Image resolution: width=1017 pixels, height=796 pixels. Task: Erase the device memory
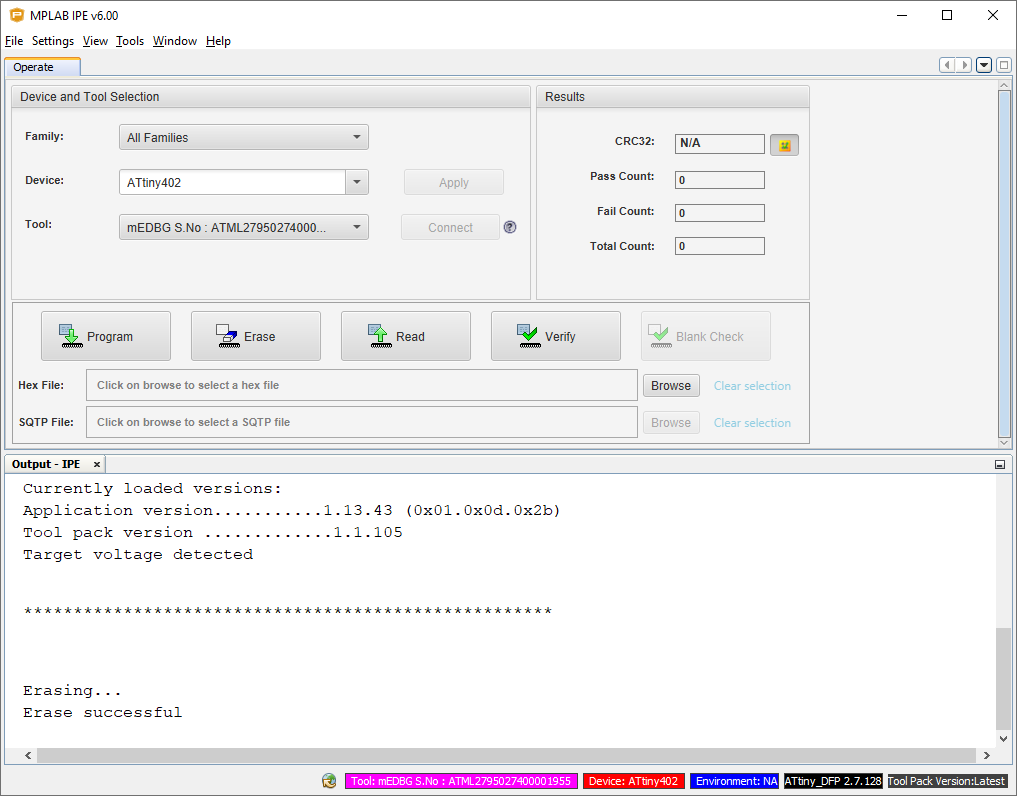[x=256, y=336]
